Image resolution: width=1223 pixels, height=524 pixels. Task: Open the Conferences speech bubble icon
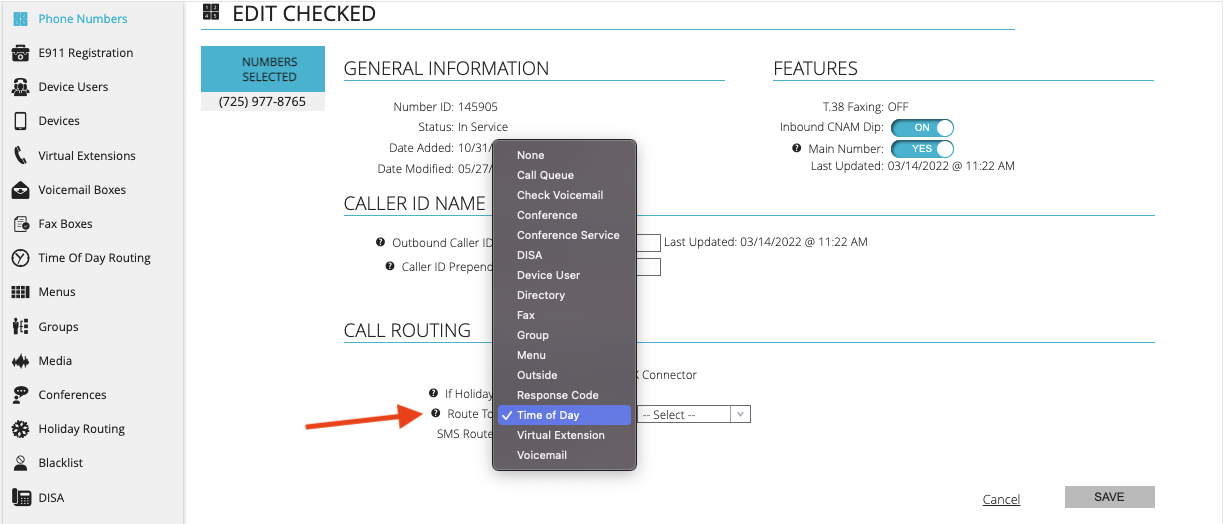point(20,395)
